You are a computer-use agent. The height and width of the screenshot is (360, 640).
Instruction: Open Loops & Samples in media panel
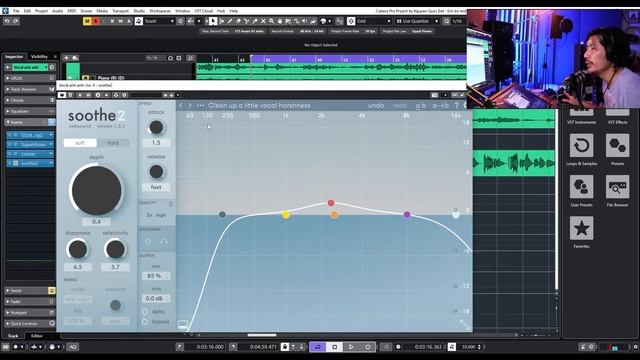pyautogui.click(x=581, y=145)
